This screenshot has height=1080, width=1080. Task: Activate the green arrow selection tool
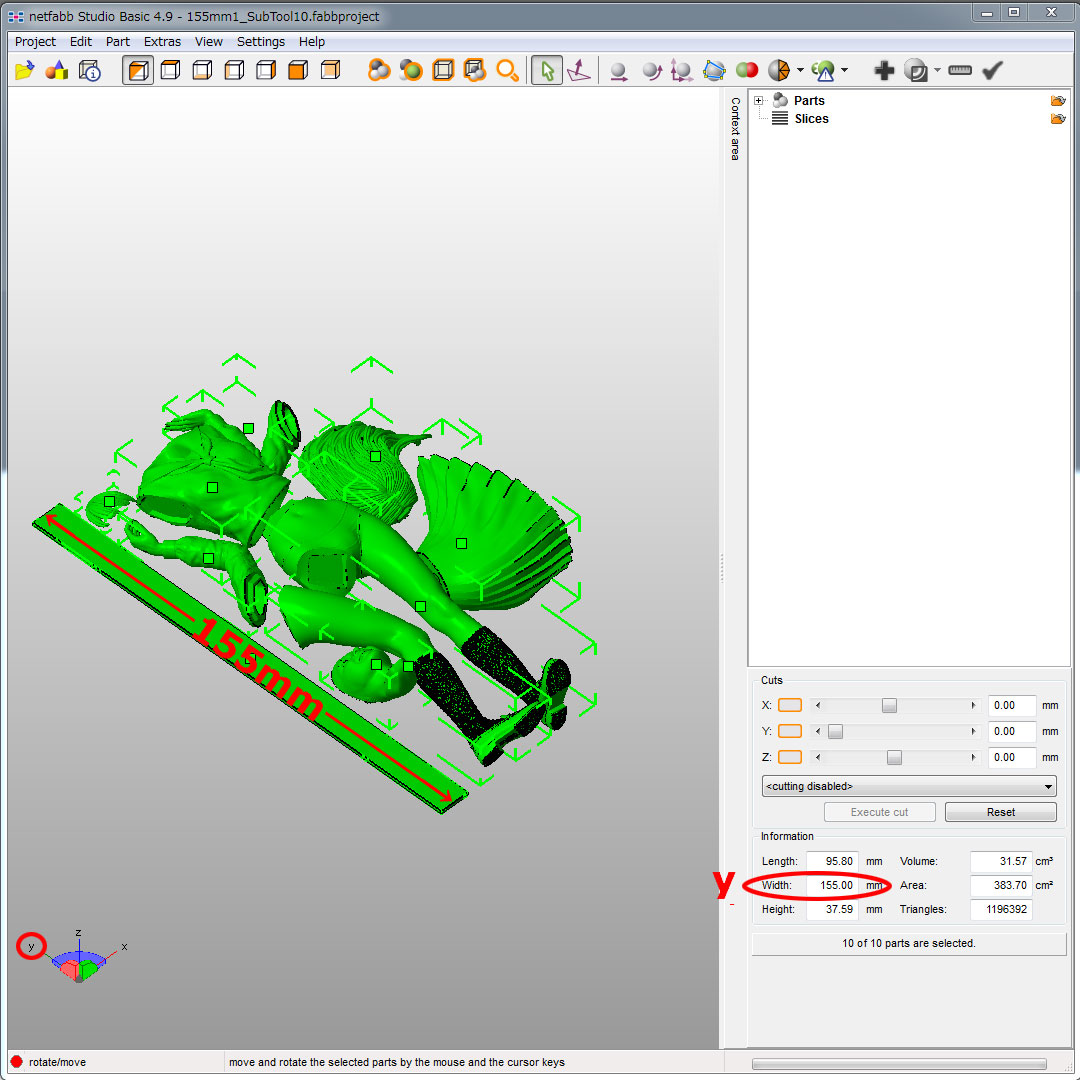click(547, 70)
